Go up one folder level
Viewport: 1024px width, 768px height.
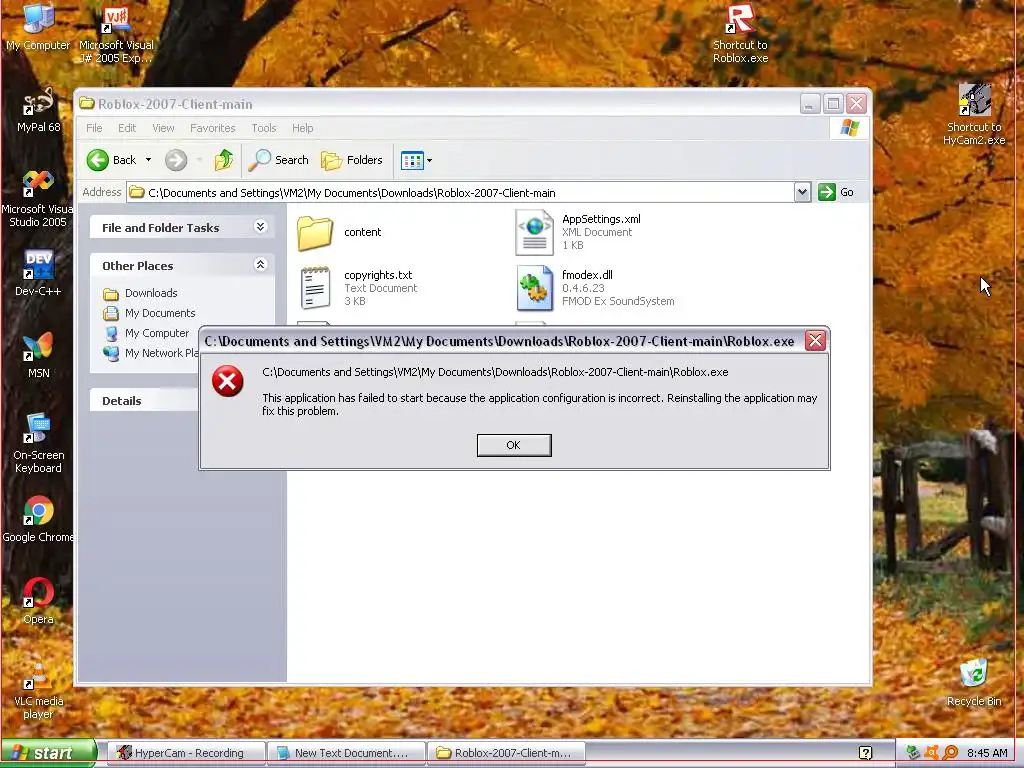(x=224, y=160)
